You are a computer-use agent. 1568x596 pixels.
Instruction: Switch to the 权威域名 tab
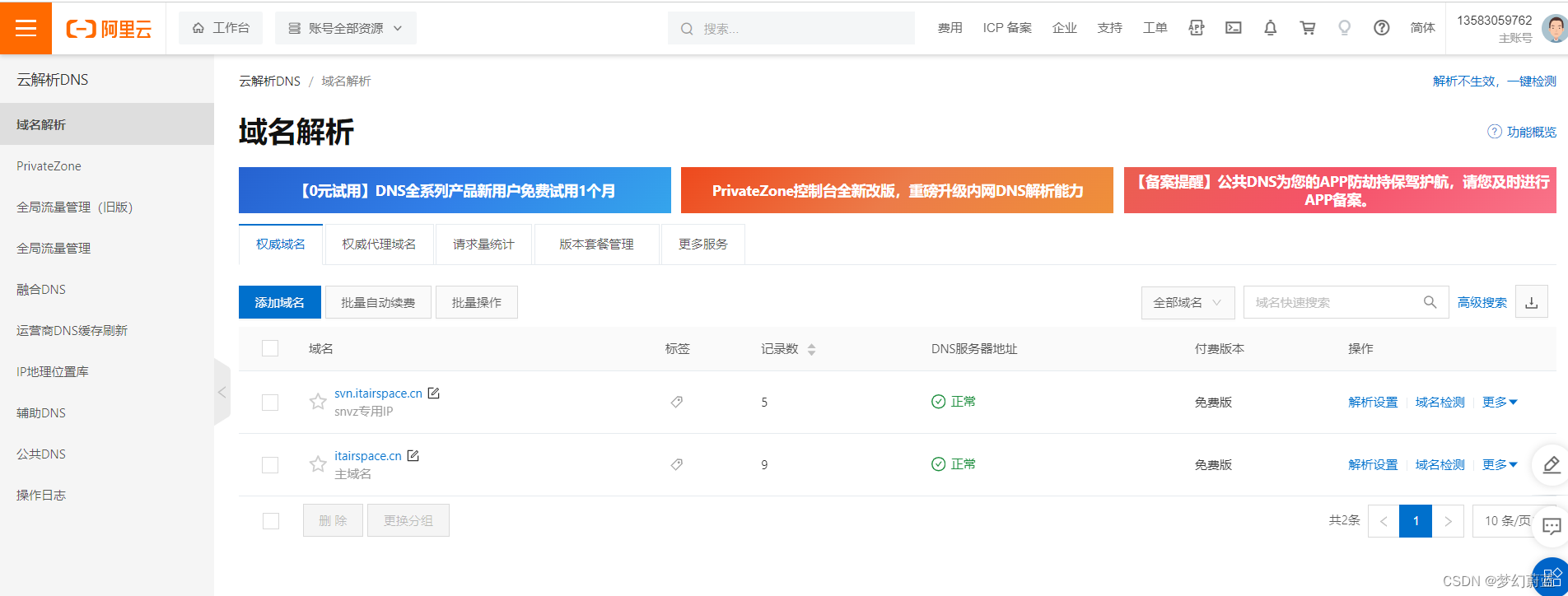click(281, 244)
